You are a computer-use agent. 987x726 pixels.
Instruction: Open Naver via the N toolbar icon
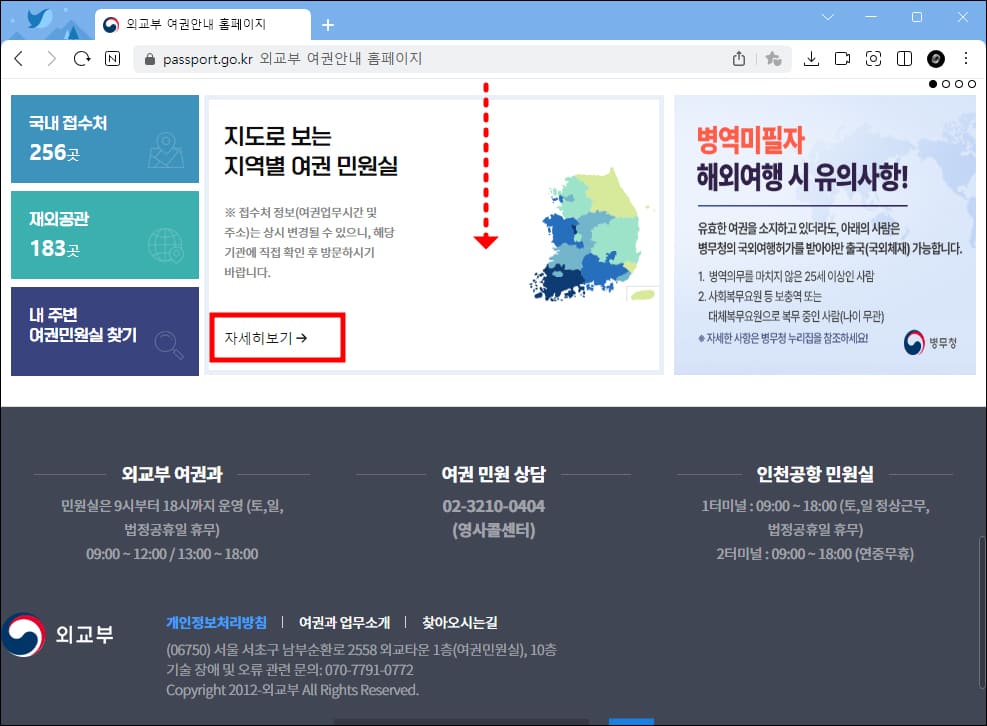coord(110,58)
